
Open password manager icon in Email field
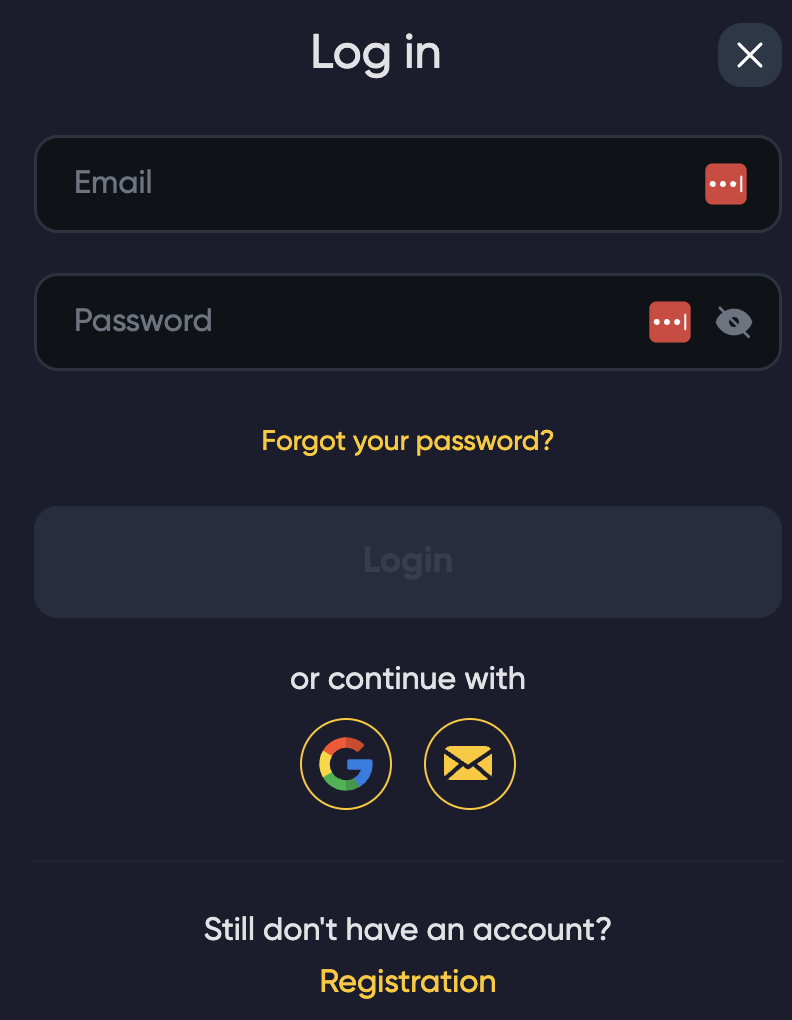pos(725,184)
